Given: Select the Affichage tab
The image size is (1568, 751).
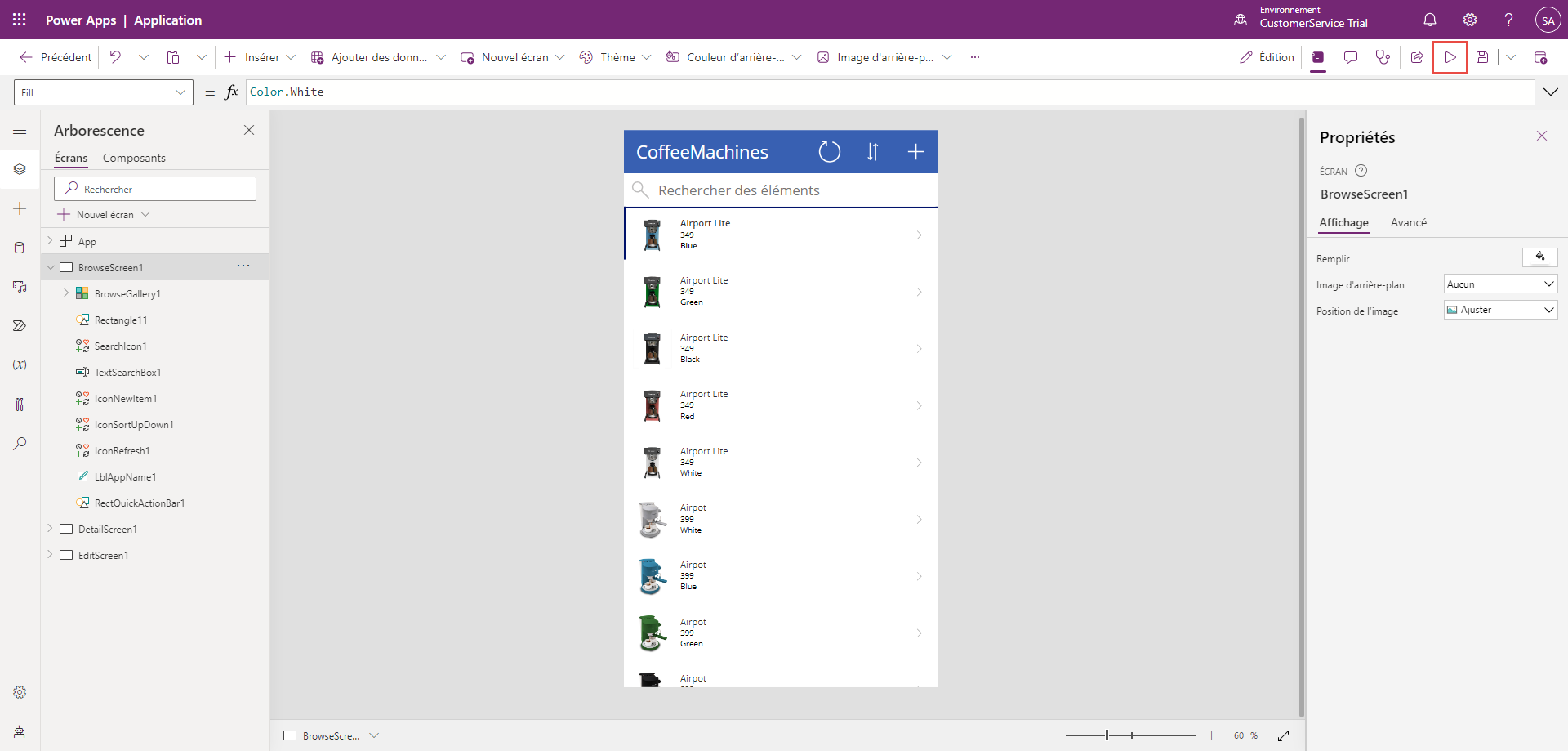Looking at the screenshot, I should pos(1343,222).
